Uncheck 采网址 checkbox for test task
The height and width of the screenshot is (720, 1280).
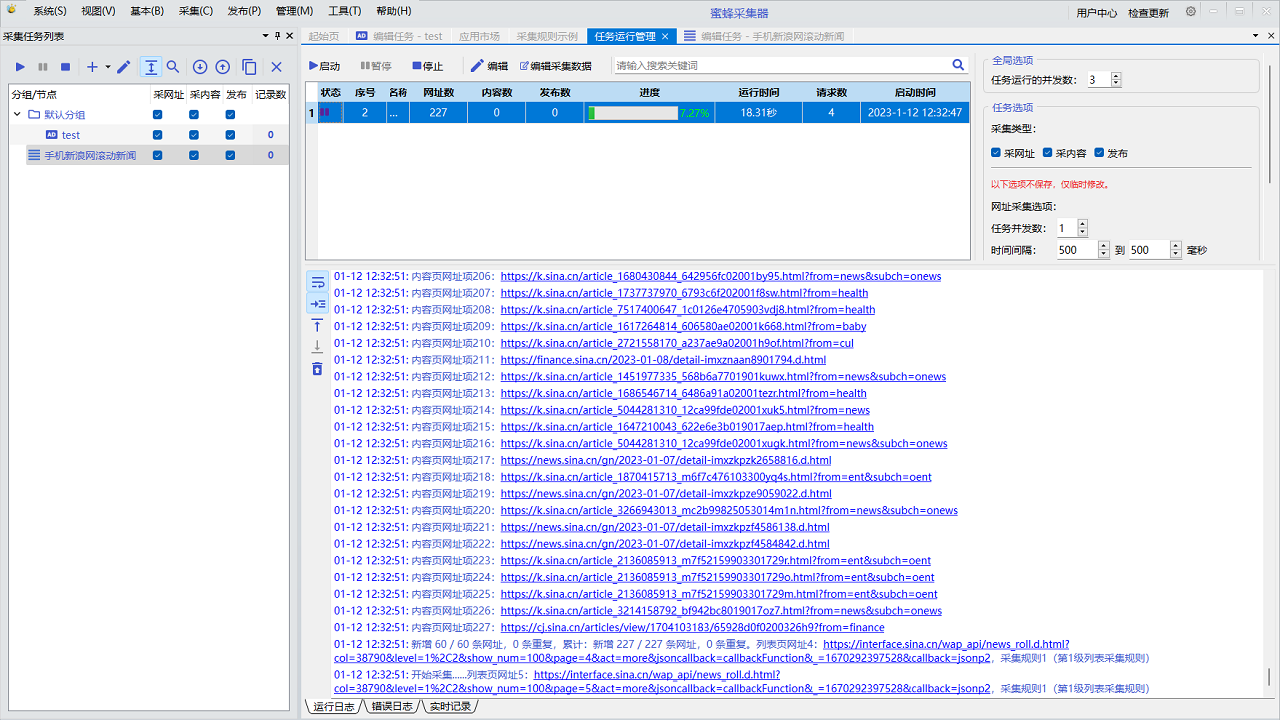pyautogui.click(x=158, y=135)
